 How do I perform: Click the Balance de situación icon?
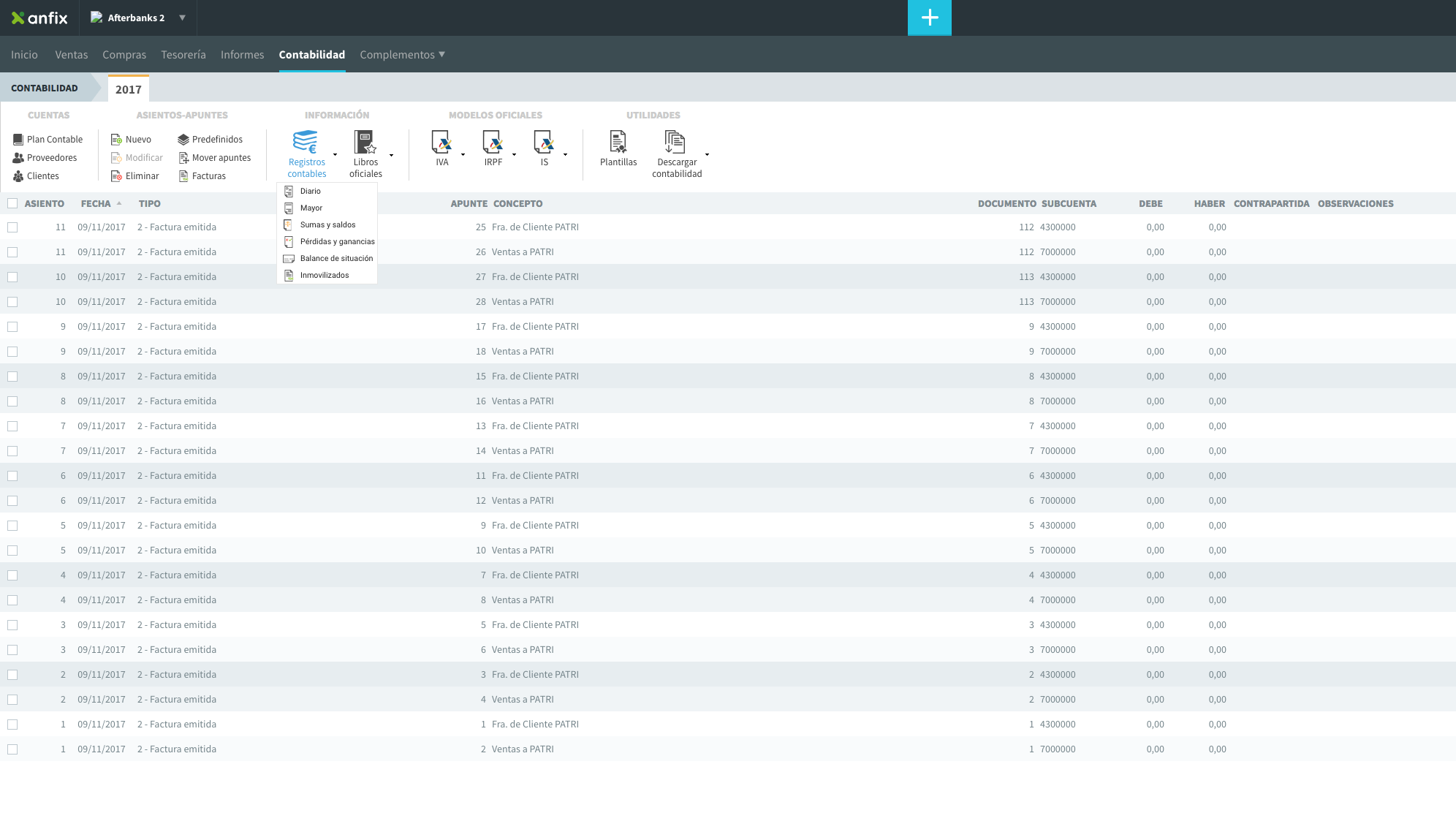coord(289,258)
